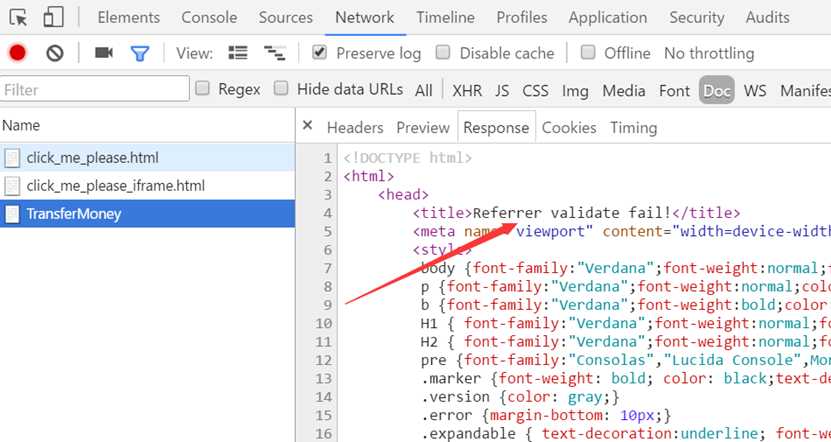This screenshot has width=831, height=442.
Task: Switch to the overview (waterfall) view icon
Action: [275, 52]
